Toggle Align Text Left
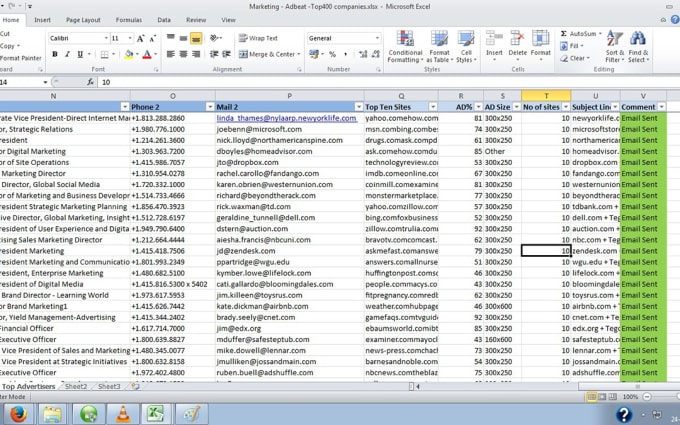 tap(171, 54)
